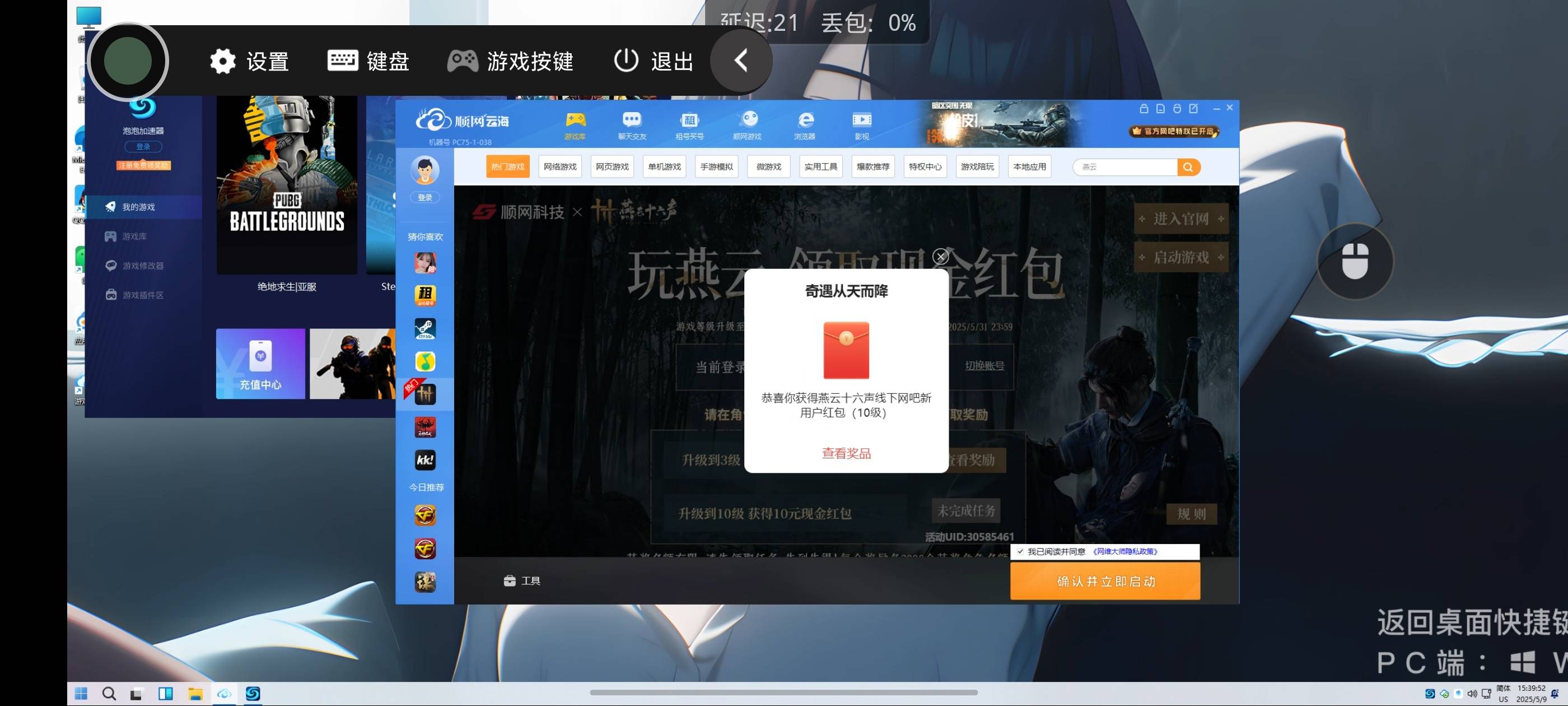Toggle 我已阅读并同意 checkbox
1568x706 pixels.
(x=1020, y=551)
